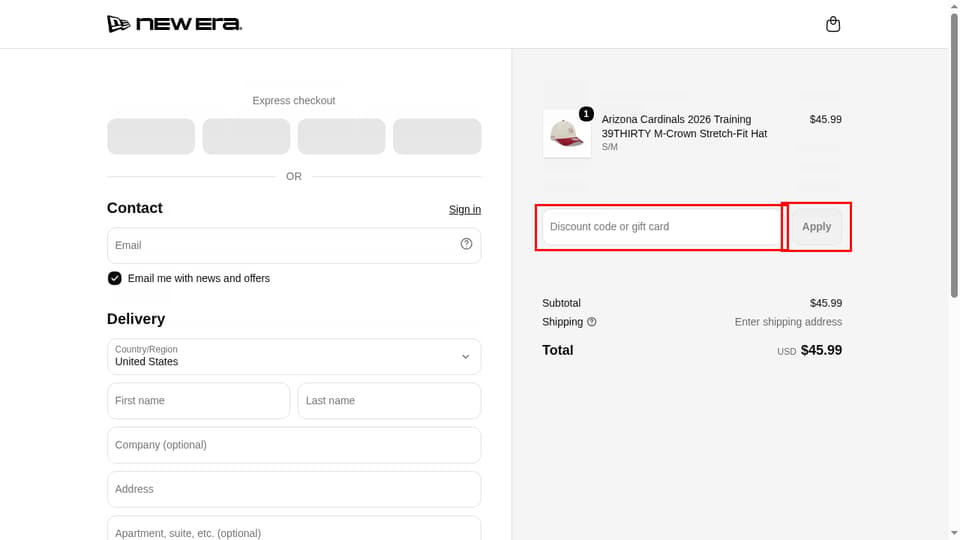Open the shopping bag cart icon
960x540 pixels.
coord(833,24)
